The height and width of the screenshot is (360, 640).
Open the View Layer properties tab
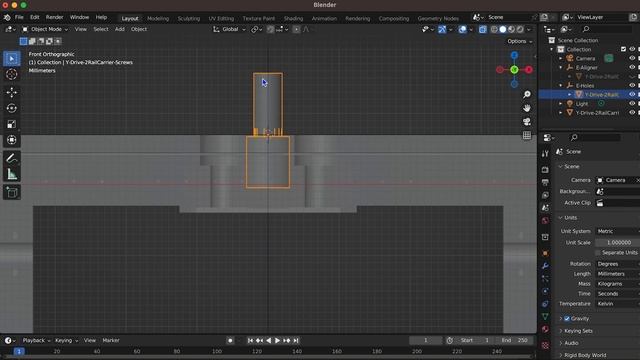point(545,195)
